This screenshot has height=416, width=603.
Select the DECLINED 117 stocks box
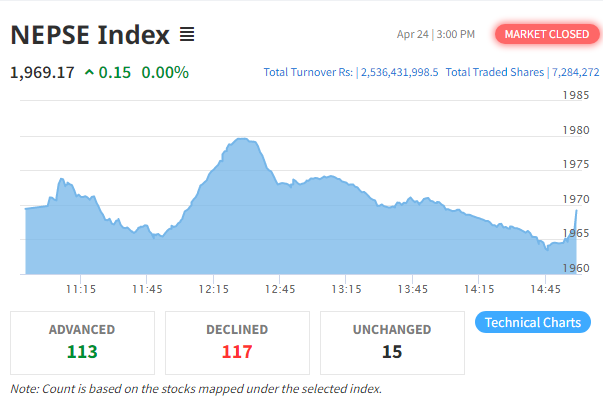(x=237, y=343)
